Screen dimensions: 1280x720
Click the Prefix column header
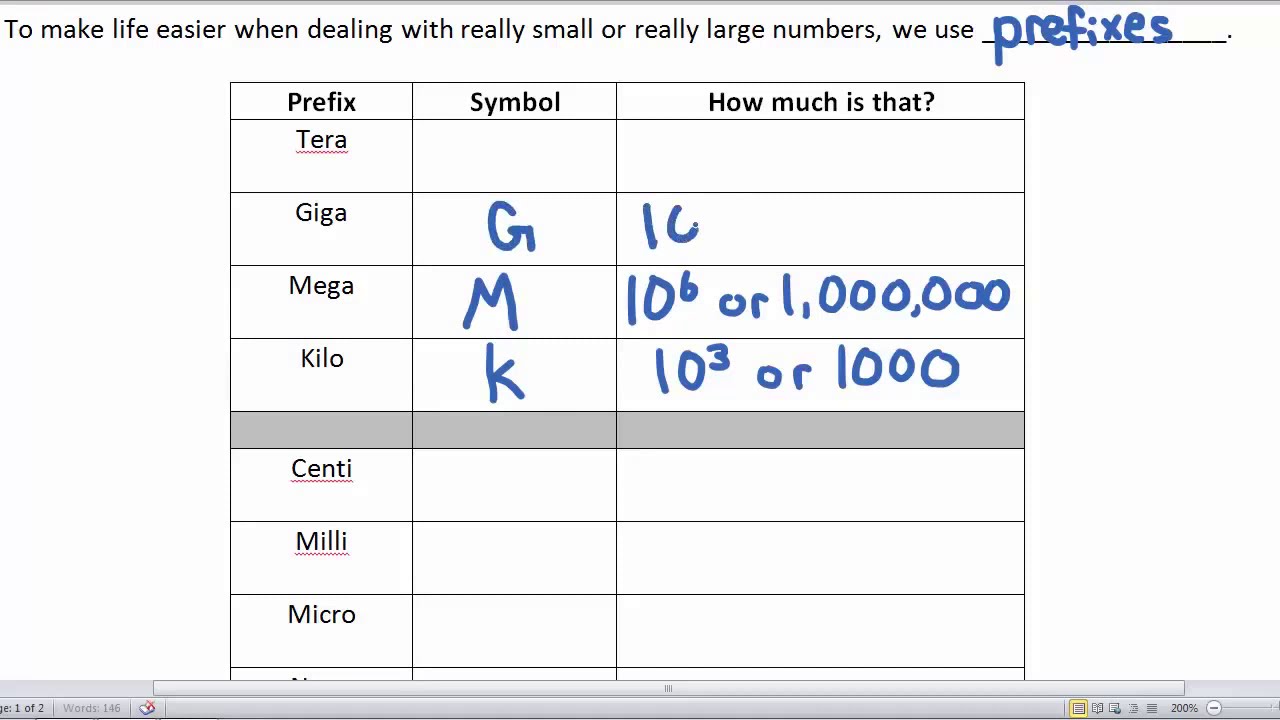tap(321, 102)
